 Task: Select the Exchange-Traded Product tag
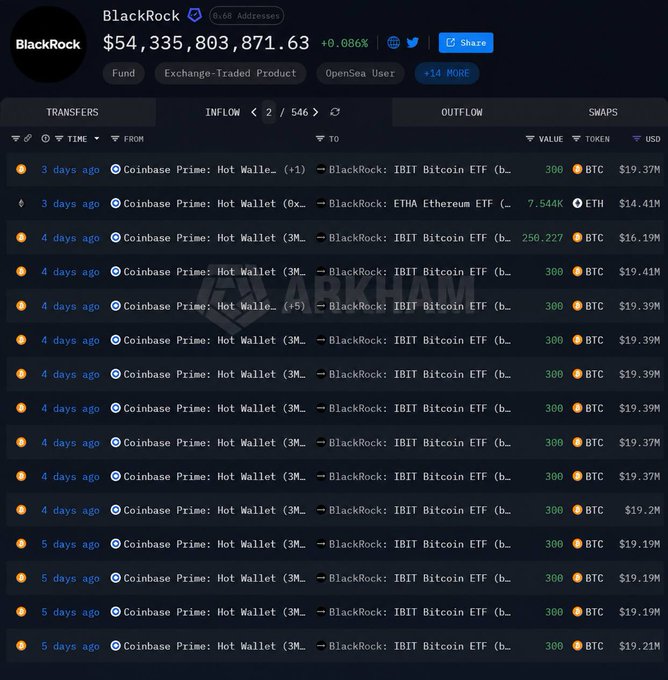click(230, 73)
